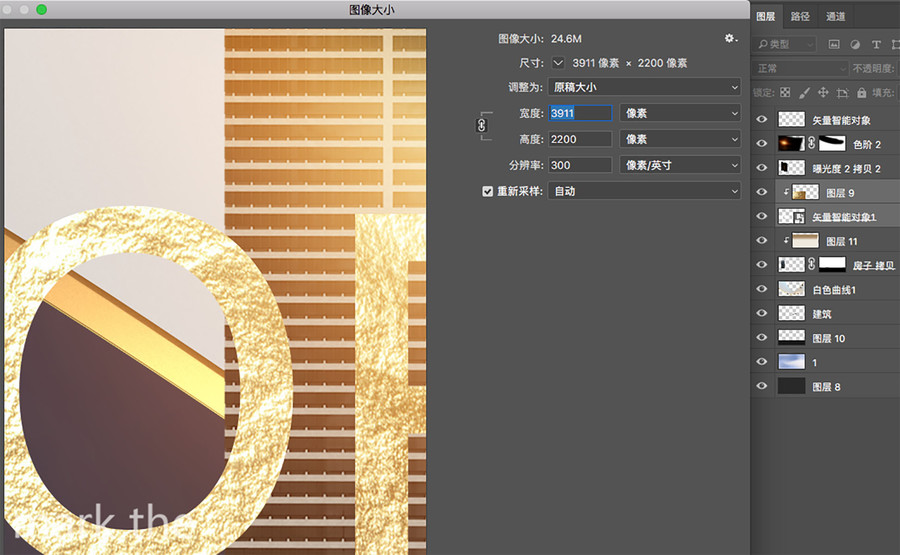Click thumbnail of 建筑 layer
This screenshot has width=900, height=555.
coord(792,313)
